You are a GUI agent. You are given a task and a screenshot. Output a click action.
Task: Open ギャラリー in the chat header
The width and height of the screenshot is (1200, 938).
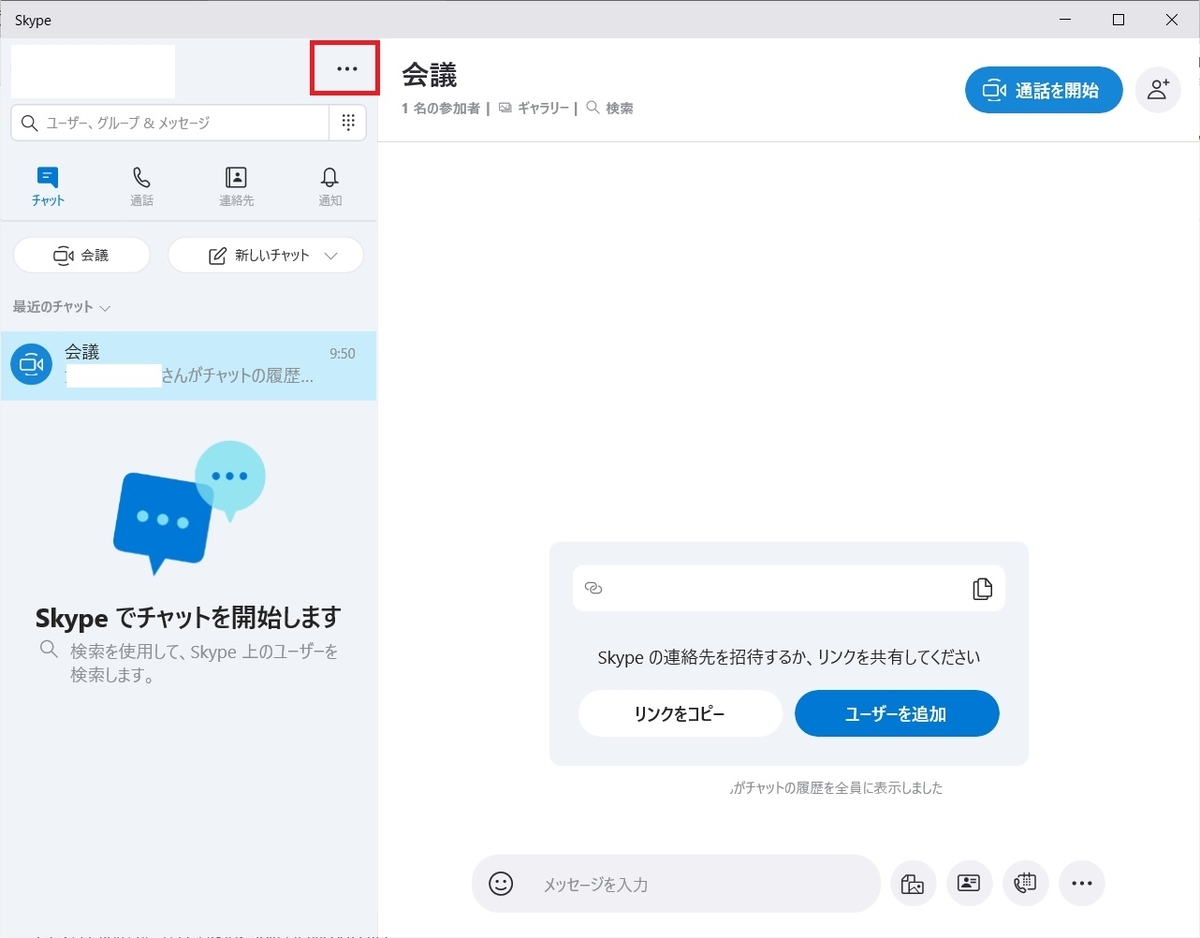[534, 108]
